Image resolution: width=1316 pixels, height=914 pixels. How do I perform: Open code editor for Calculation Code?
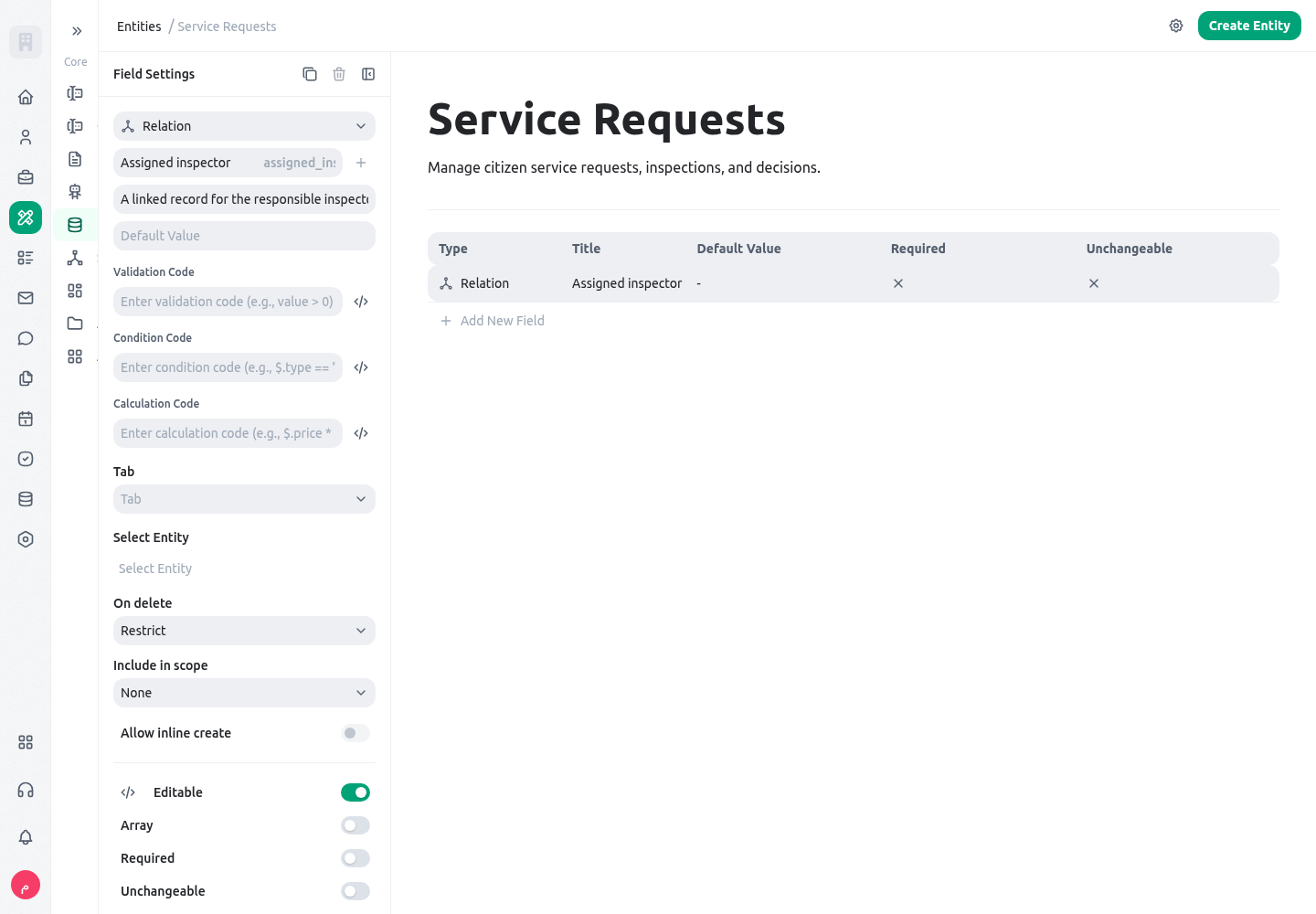click(x=361, y=433)
